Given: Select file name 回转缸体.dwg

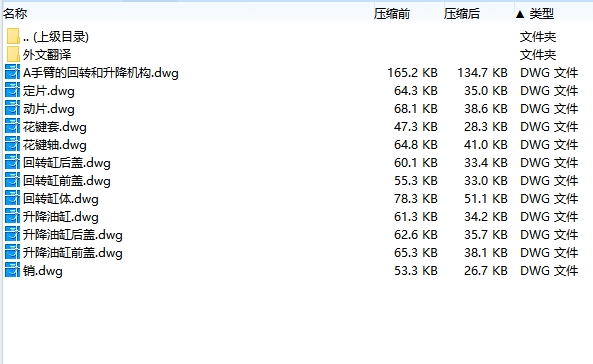Looking at the screenshot, I should click(x=61, y=199).
